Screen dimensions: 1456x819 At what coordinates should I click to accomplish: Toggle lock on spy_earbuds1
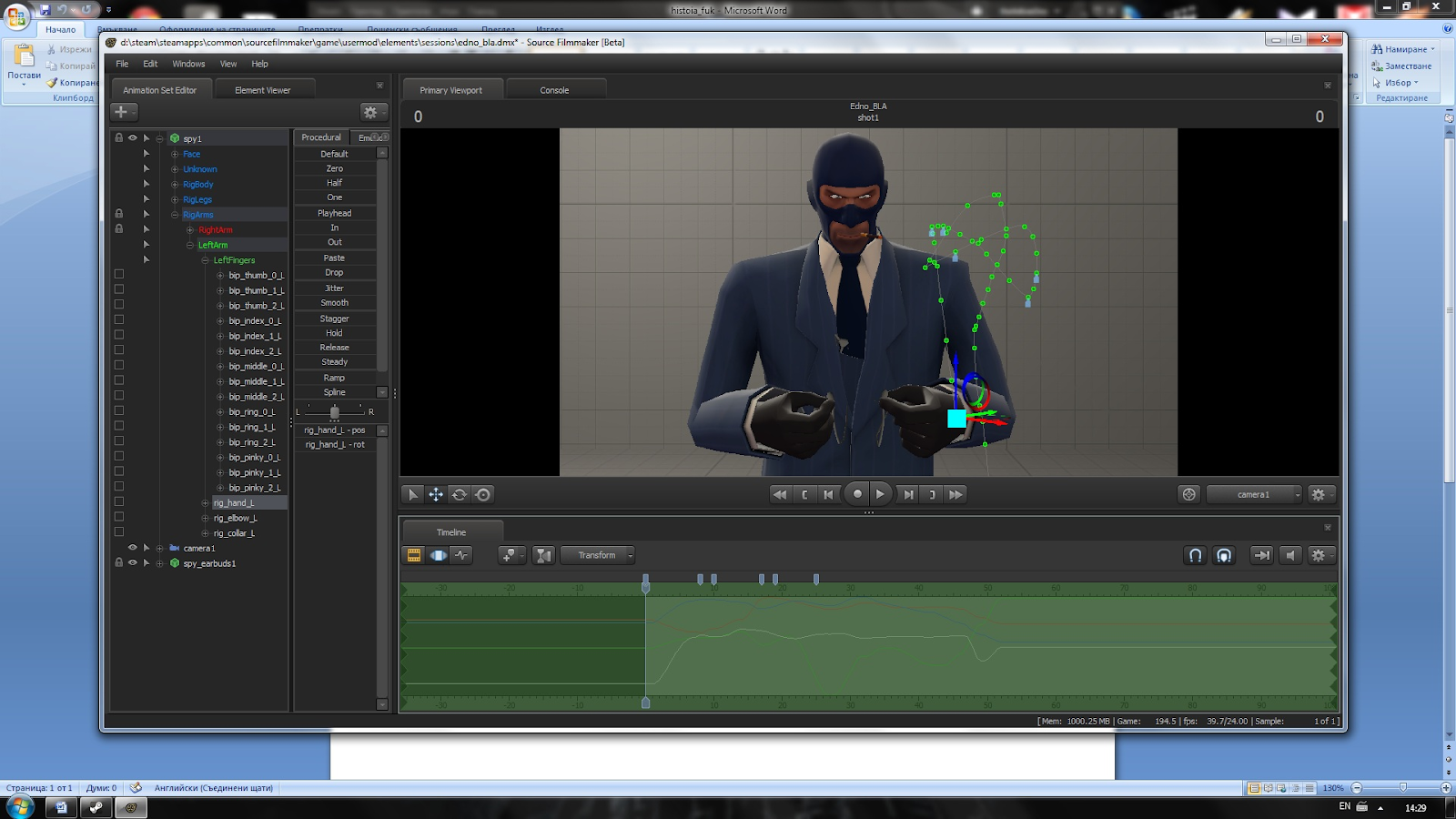tap(118, 563)
